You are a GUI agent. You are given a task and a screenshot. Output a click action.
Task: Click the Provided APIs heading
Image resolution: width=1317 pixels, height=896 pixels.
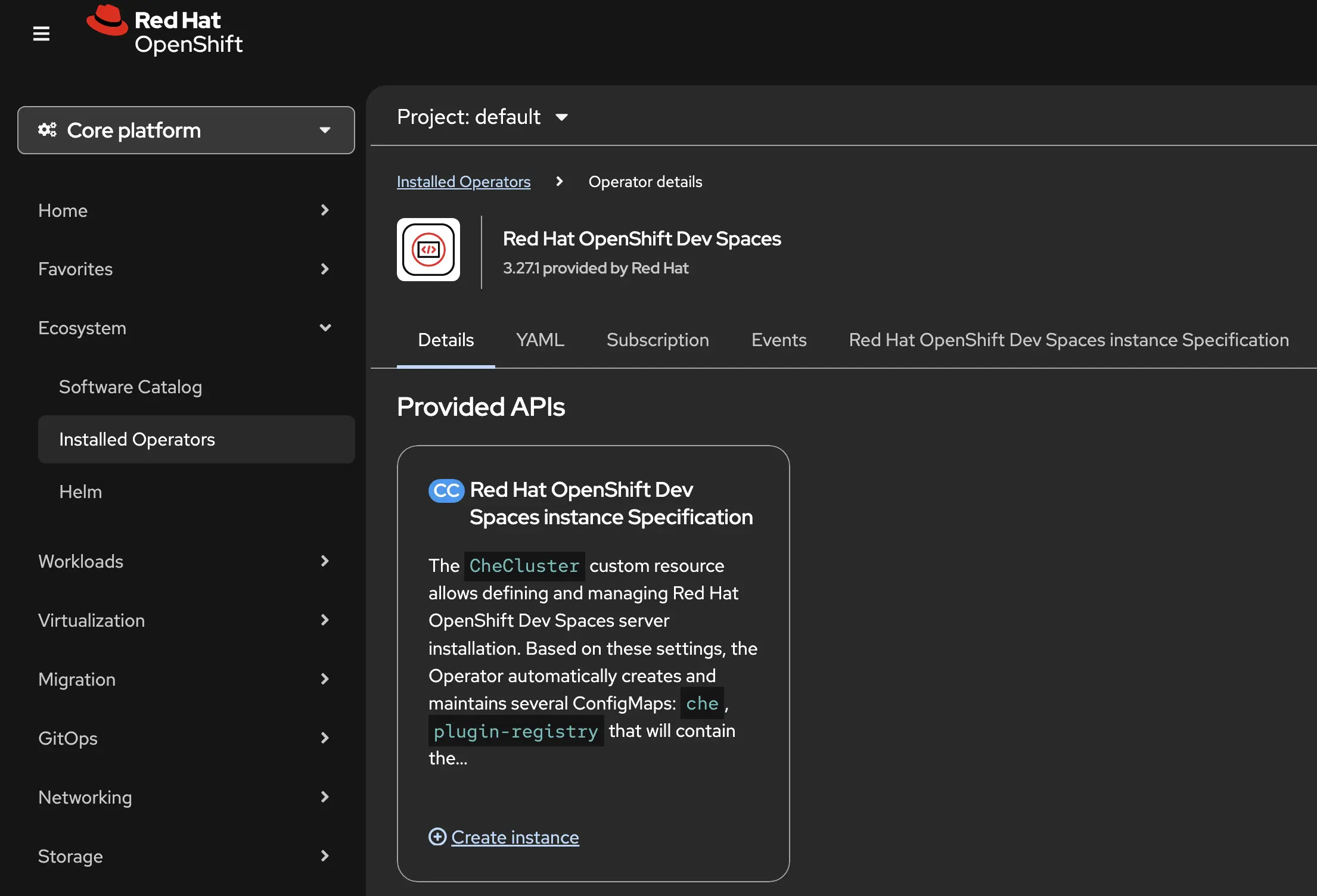481,407
